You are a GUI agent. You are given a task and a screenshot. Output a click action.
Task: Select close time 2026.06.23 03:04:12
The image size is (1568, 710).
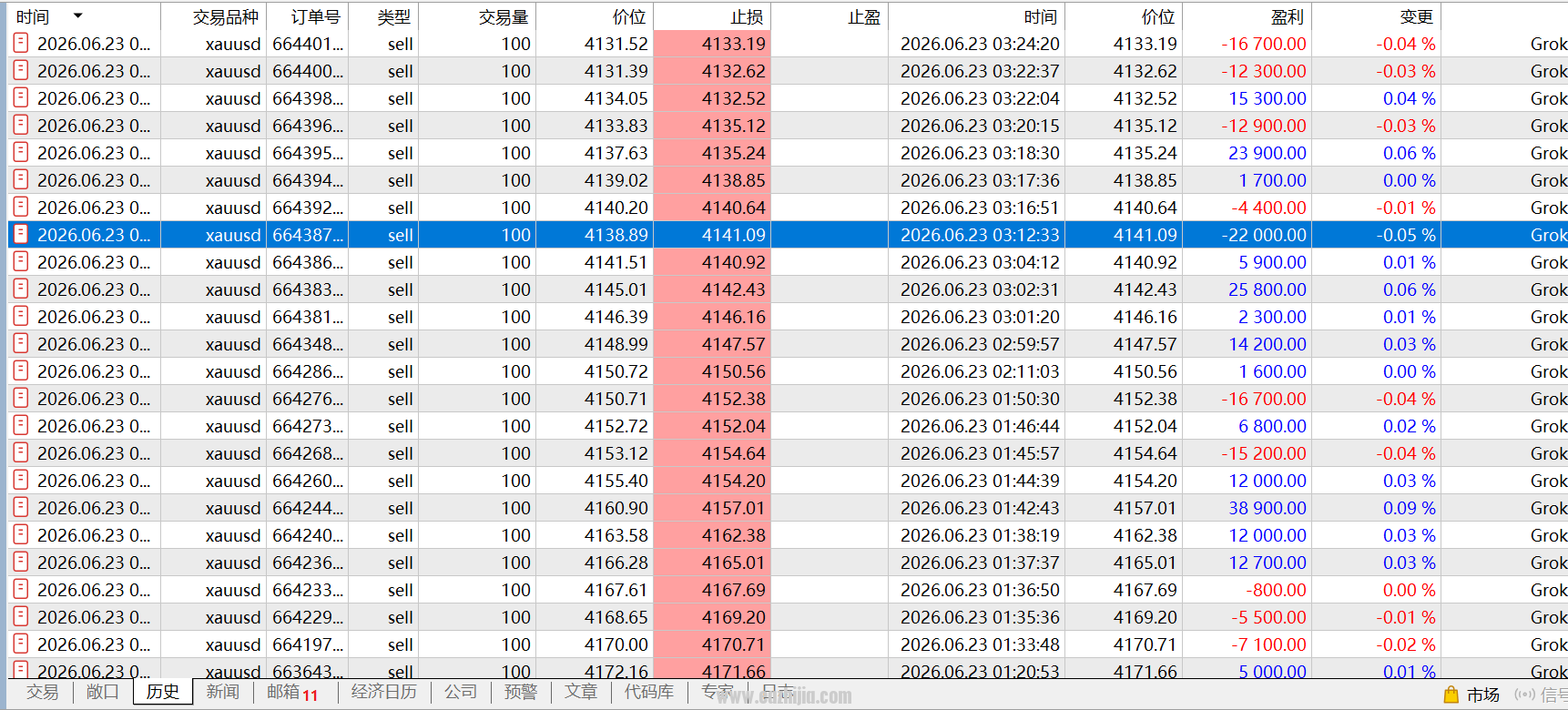[x=980, y=262]
